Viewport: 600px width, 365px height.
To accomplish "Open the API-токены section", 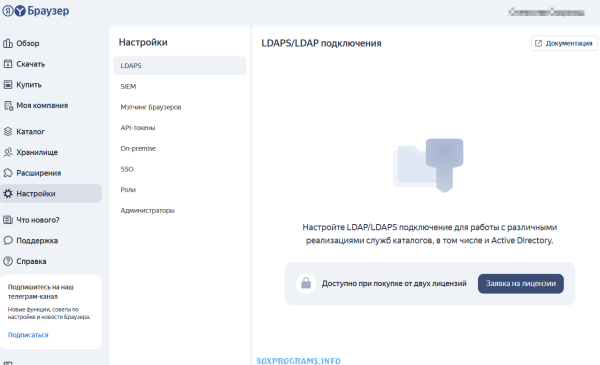I will tap(179, 128).
